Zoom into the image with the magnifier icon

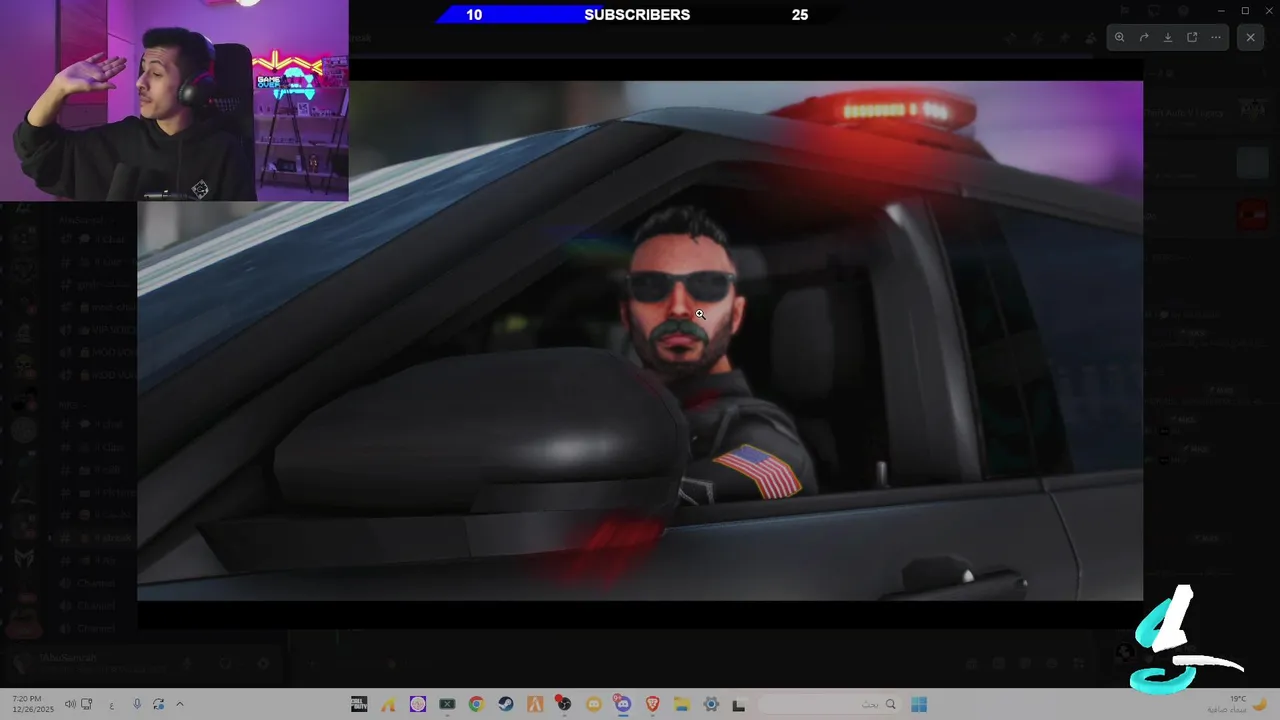point(1119,37)
